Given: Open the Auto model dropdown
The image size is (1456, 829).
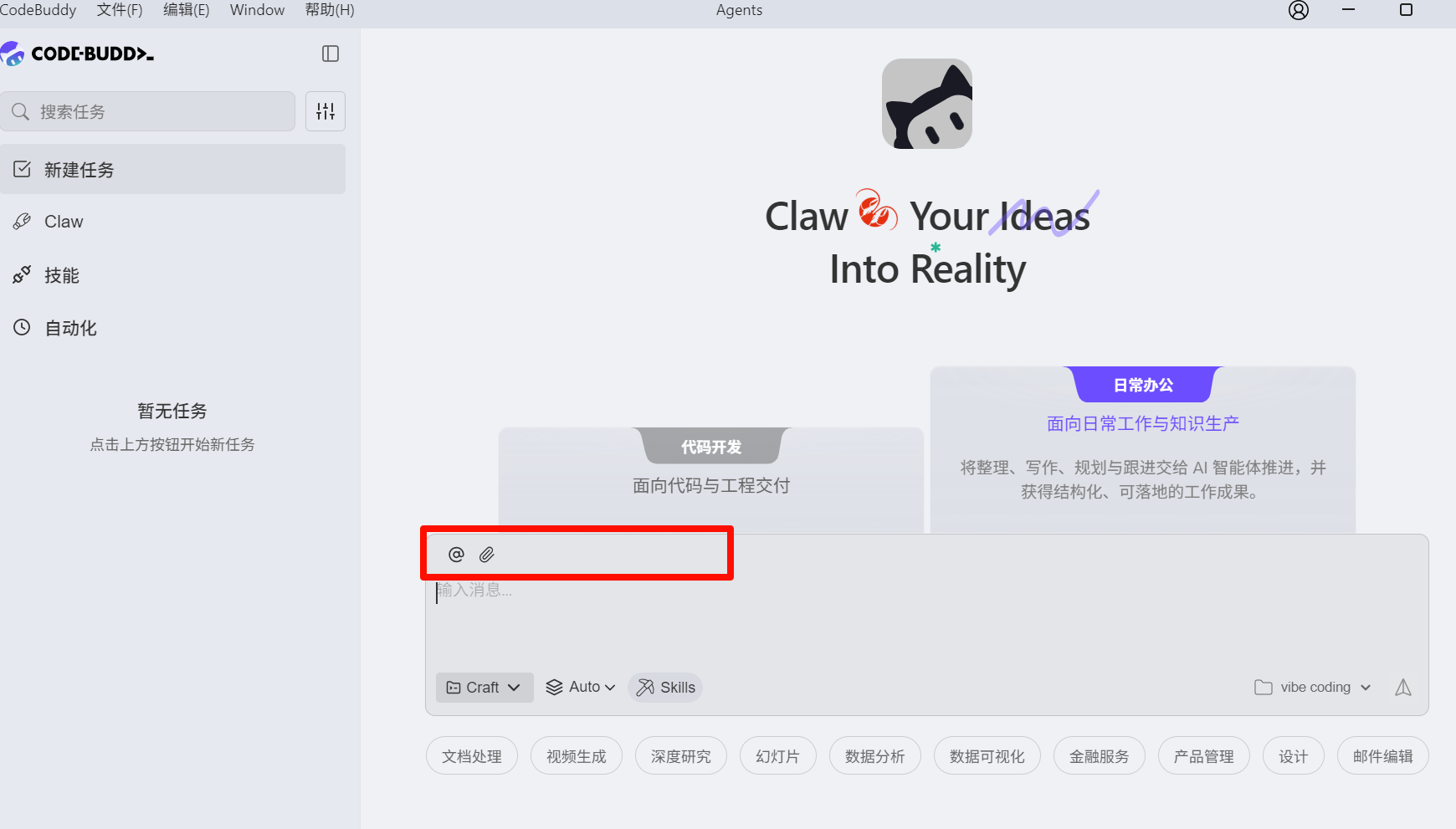Looking at the screenshot, I should pyautogui.click(x=581, y=688).
